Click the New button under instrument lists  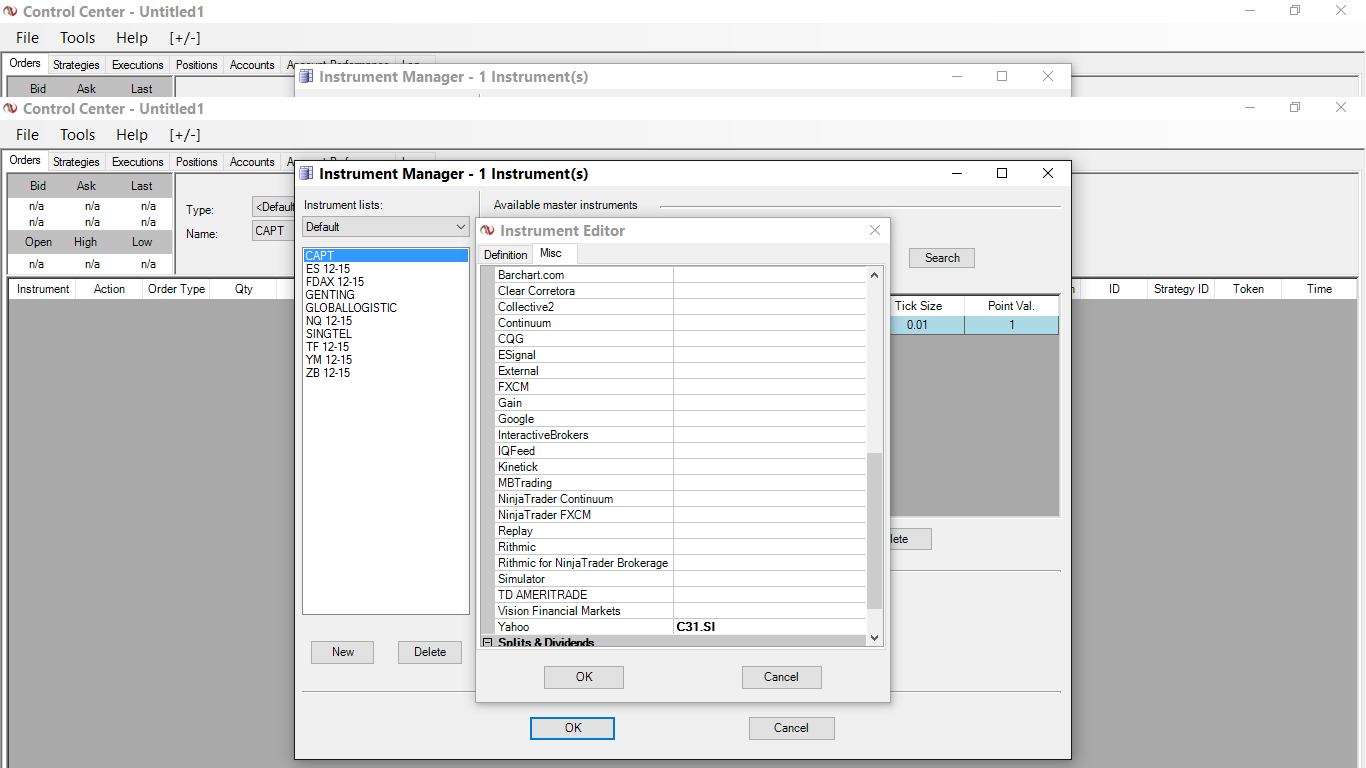pyautogui.click(x=343, y=652)
